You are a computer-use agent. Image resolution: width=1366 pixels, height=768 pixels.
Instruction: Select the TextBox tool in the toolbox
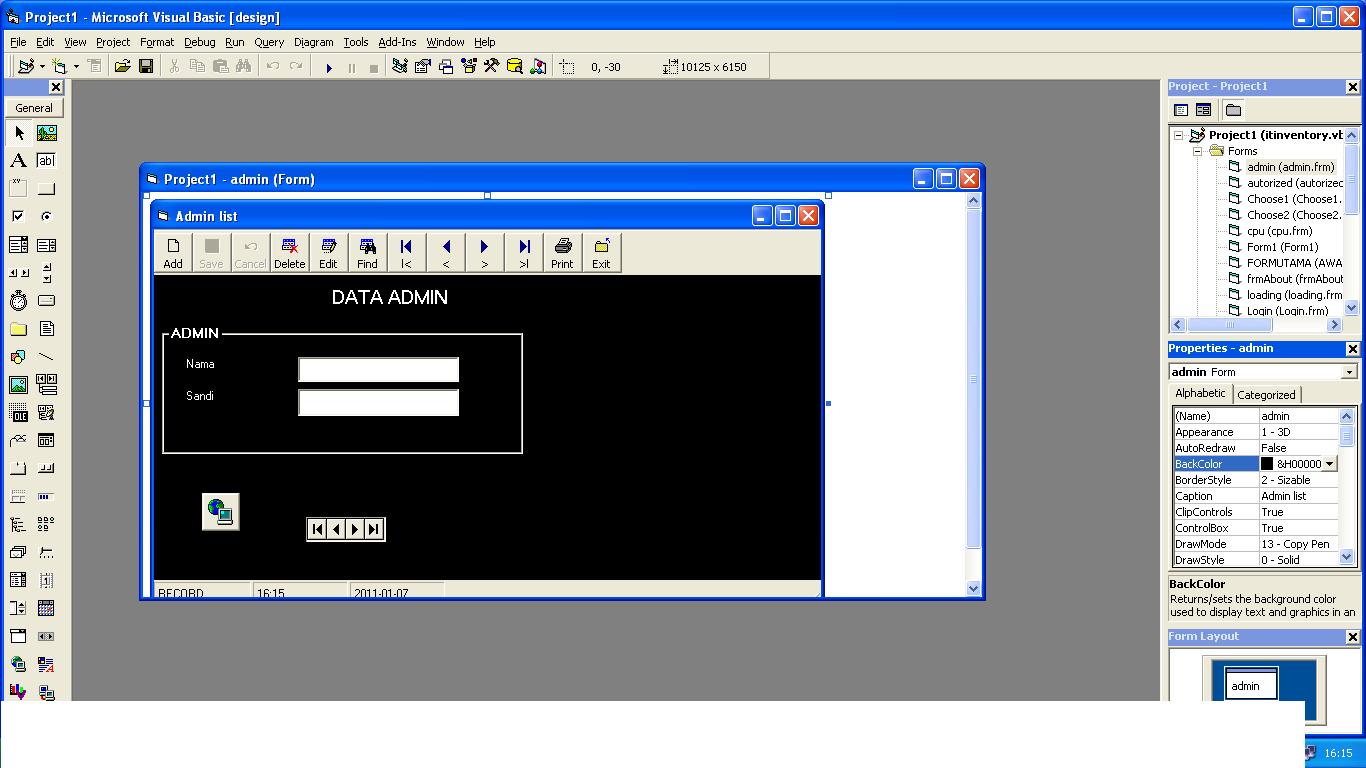pos(44,160)
